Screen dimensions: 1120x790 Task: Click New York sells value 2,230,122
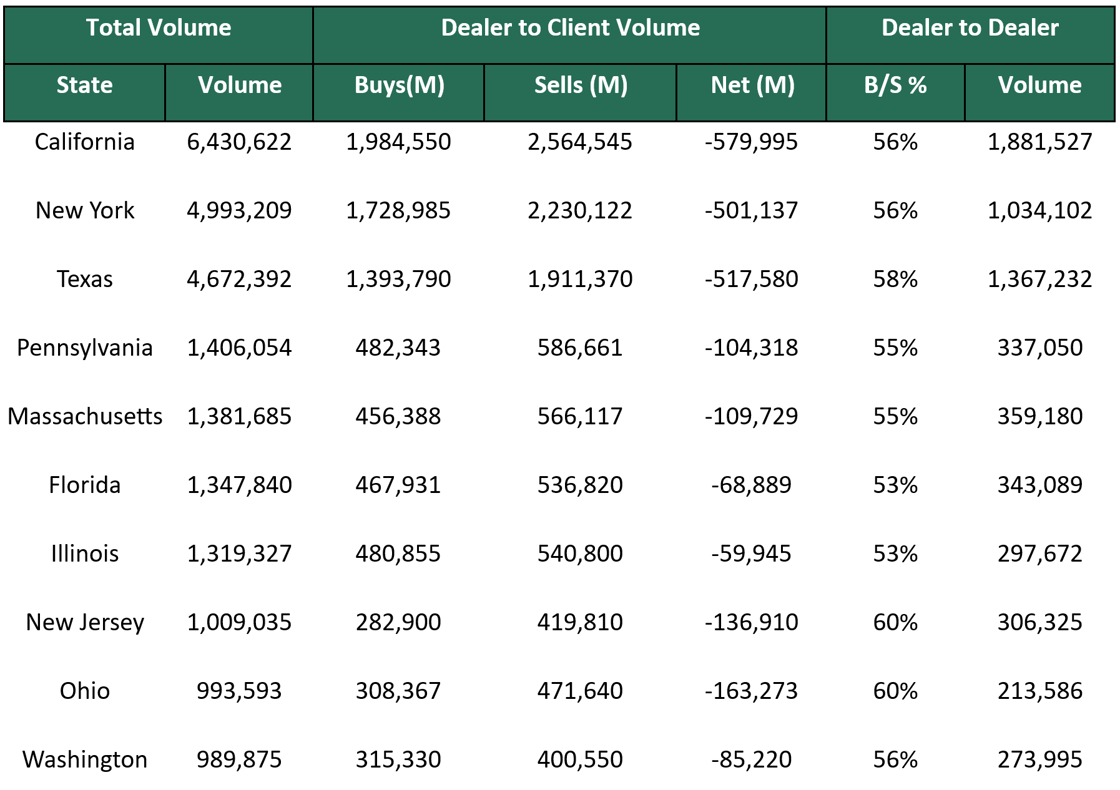(580, 210)
